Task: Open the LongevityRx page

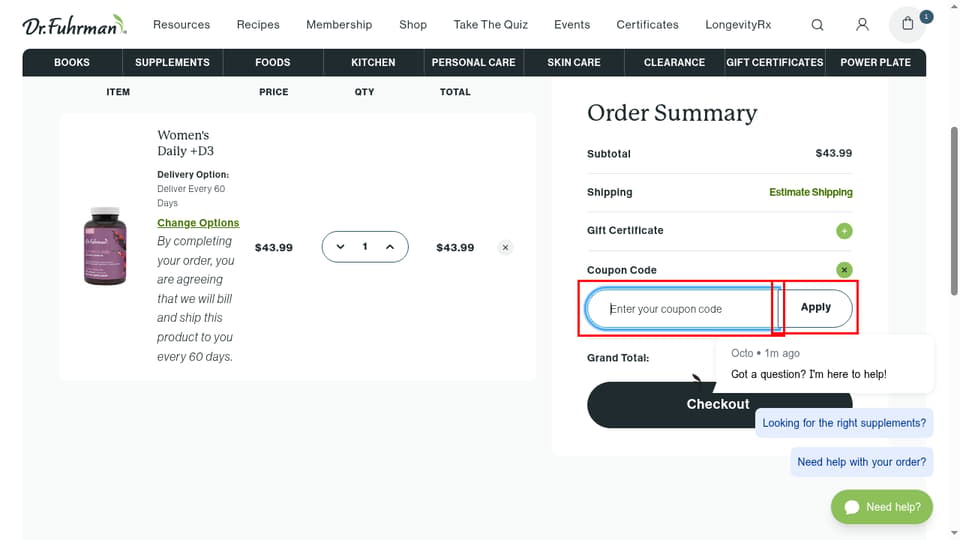Action: (x=738, y=24)
